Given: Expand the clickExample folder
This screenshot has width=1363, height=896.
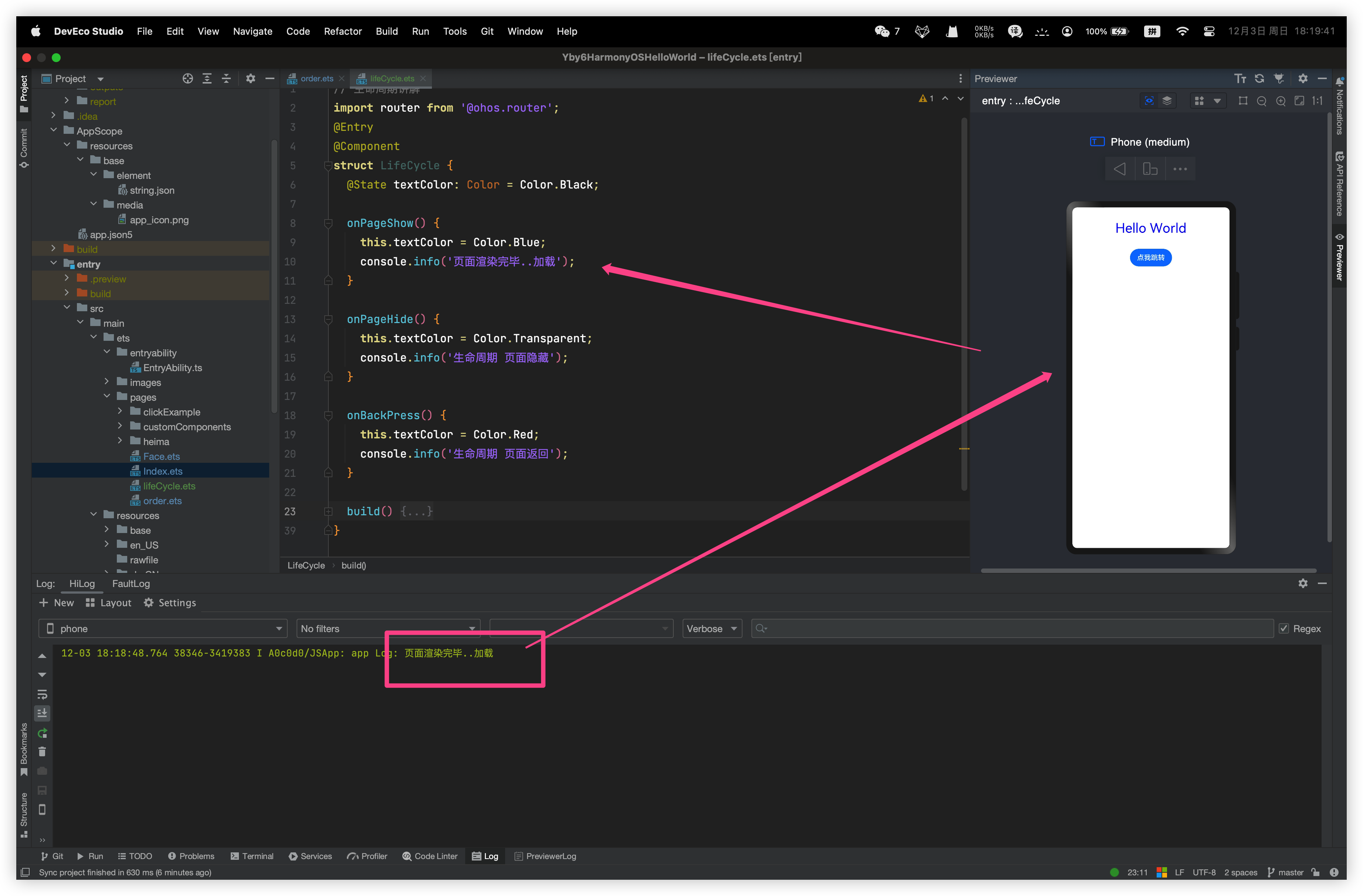Looking at the screenshot, I should (x=120, y=411).
